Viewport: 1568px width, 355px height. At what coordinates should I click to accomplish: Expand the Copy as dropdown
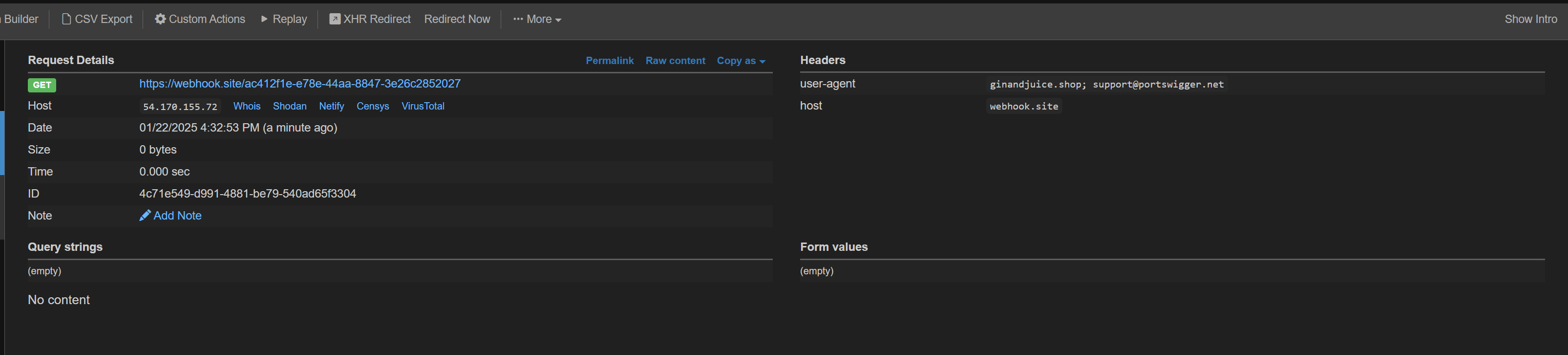coord(741,61)
